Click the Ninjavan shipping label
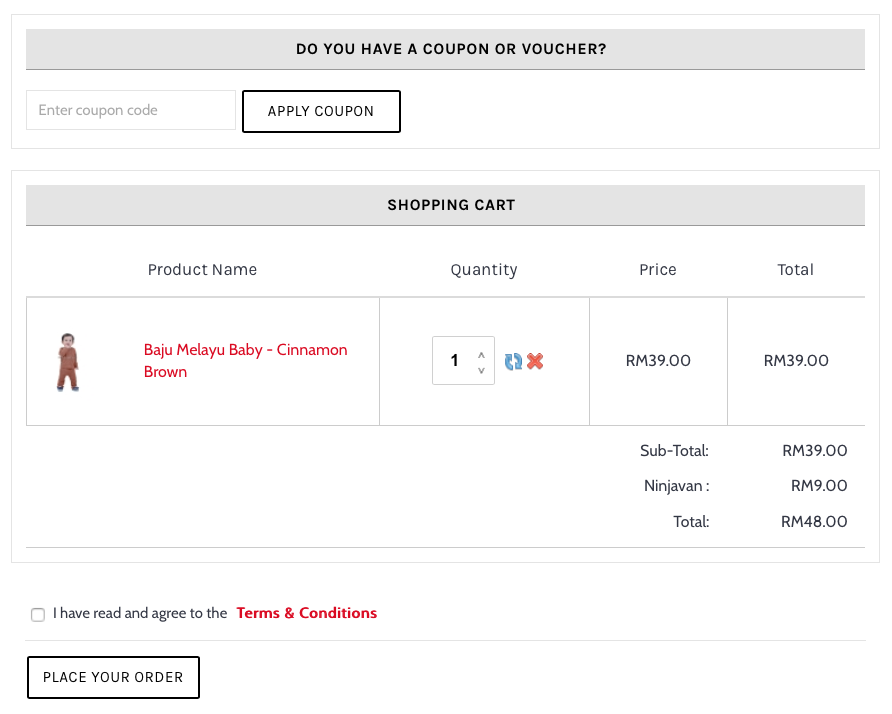 (x=676, y=486)
